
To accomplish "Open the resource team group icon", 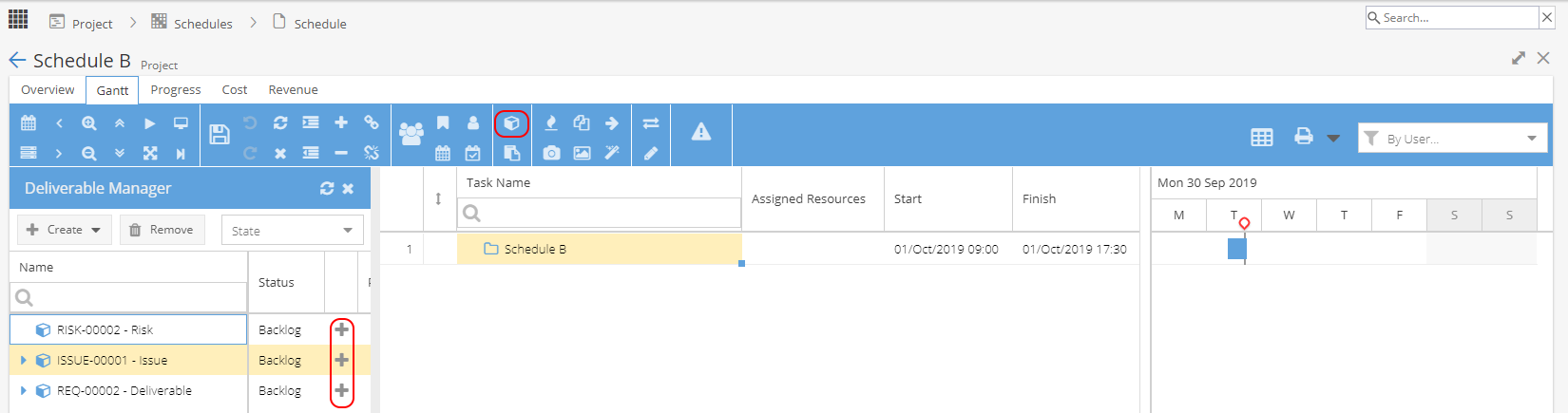I will click(x=411, y=134).
